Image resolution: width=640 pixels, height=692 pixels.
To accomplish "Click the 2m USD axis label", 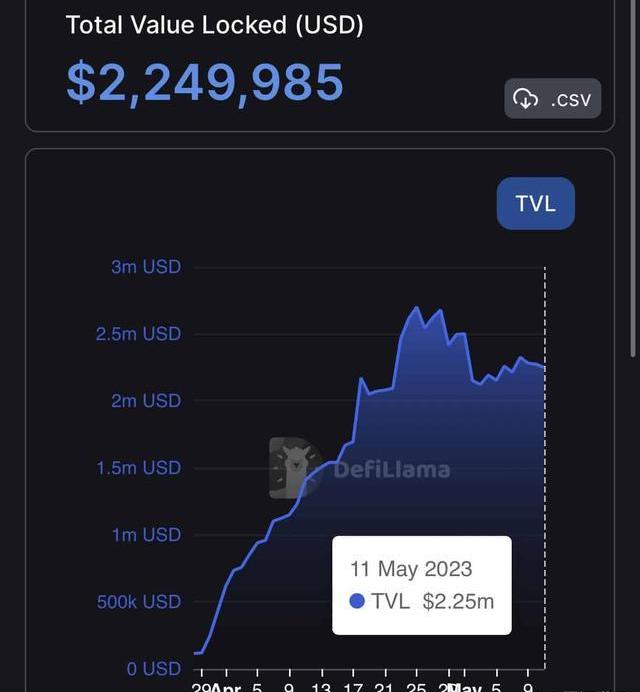I will (146, 401).
